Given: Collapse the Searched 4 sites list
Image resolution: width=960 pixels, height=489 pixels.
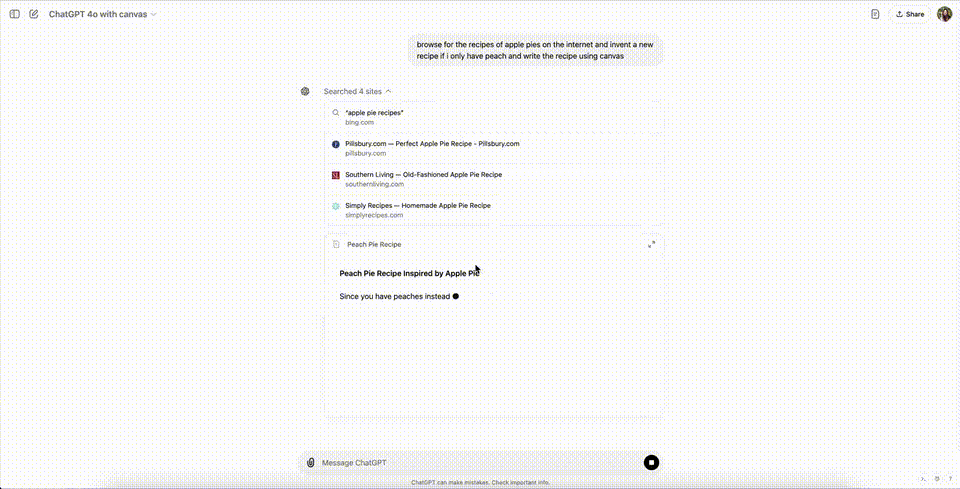Looking at the screenshot, I should [358, 91].
